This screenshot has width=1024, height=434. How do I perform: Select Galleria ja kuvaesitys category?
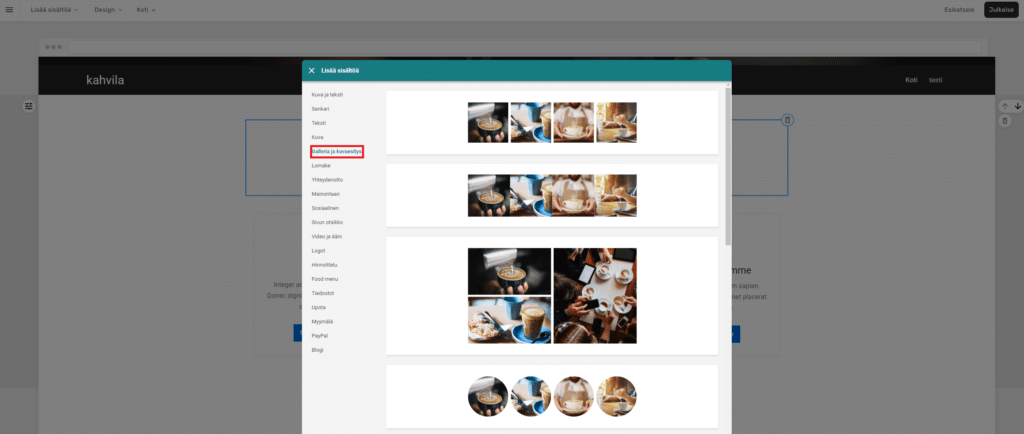tap(336, 151)
